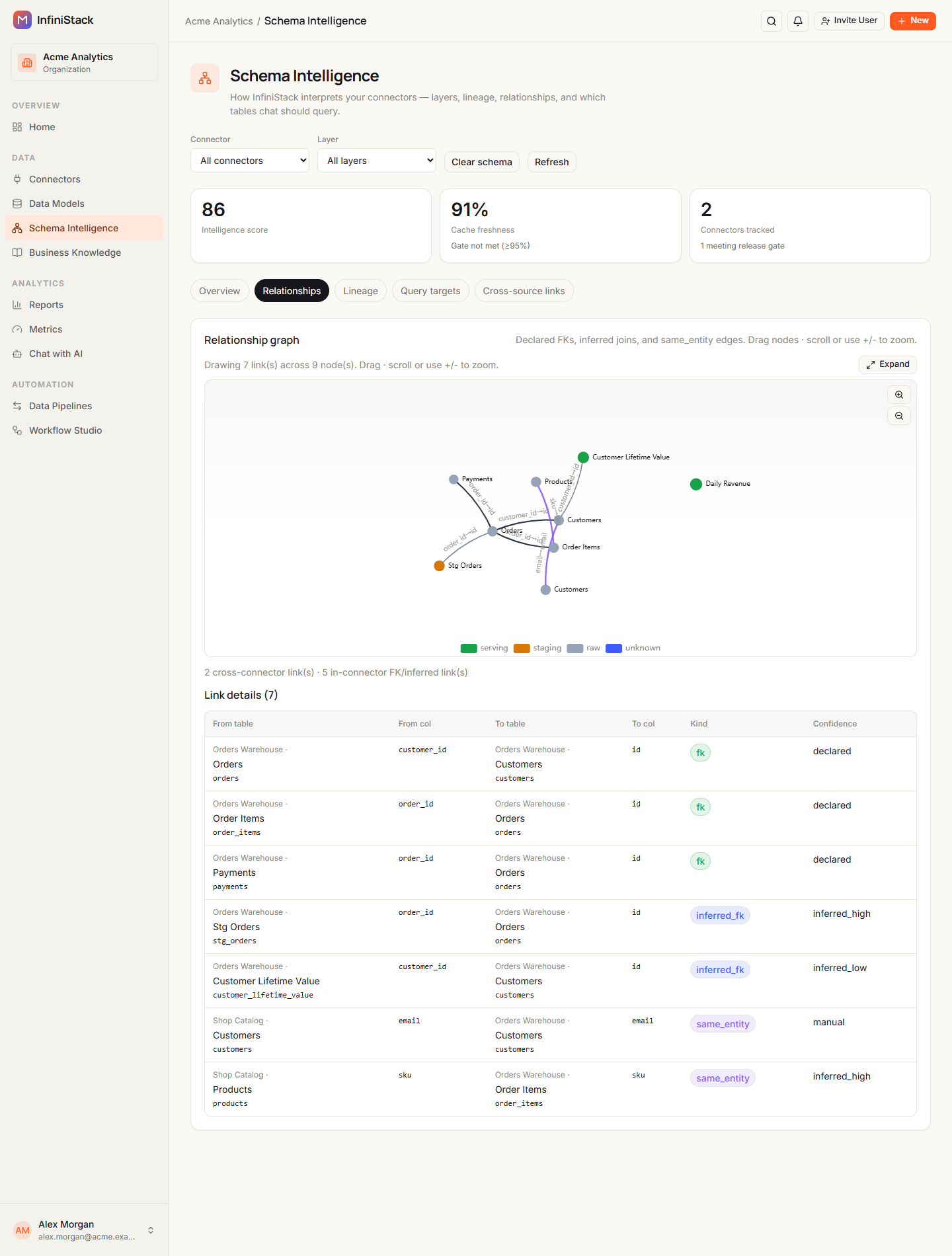Expand the Alex Morgan account switcher
Screen dimensions: 952x1256
151,1230
